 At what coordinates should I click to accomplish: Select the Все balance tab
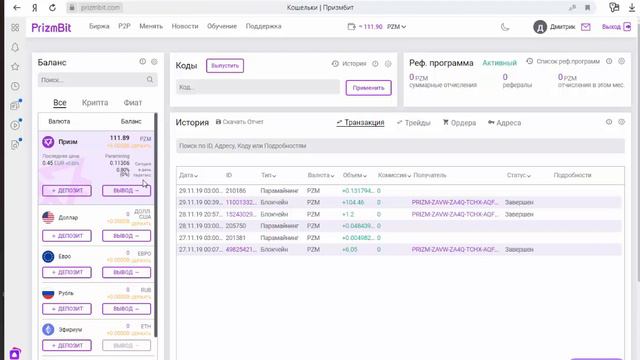coord(60,103)
